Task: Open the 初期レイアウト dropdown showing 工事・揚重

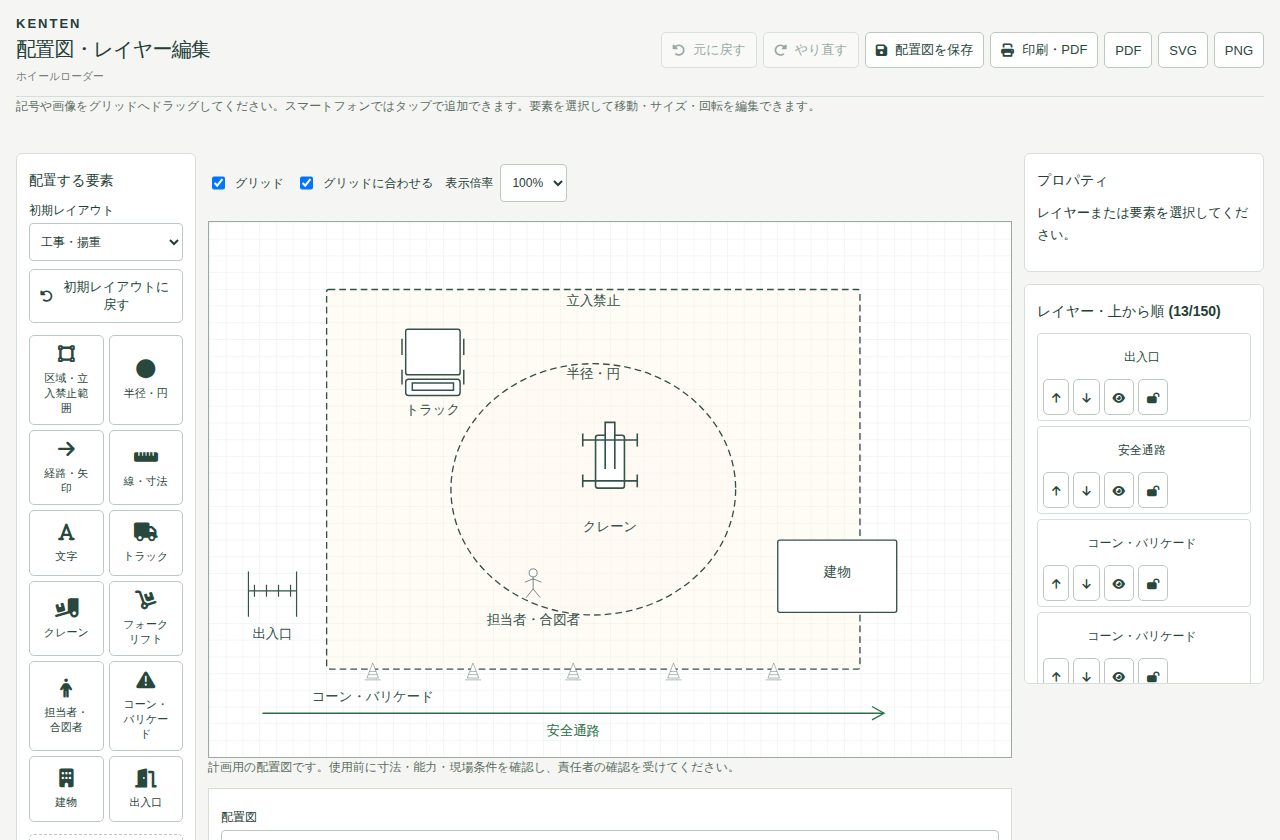Action: click(106, 242)
